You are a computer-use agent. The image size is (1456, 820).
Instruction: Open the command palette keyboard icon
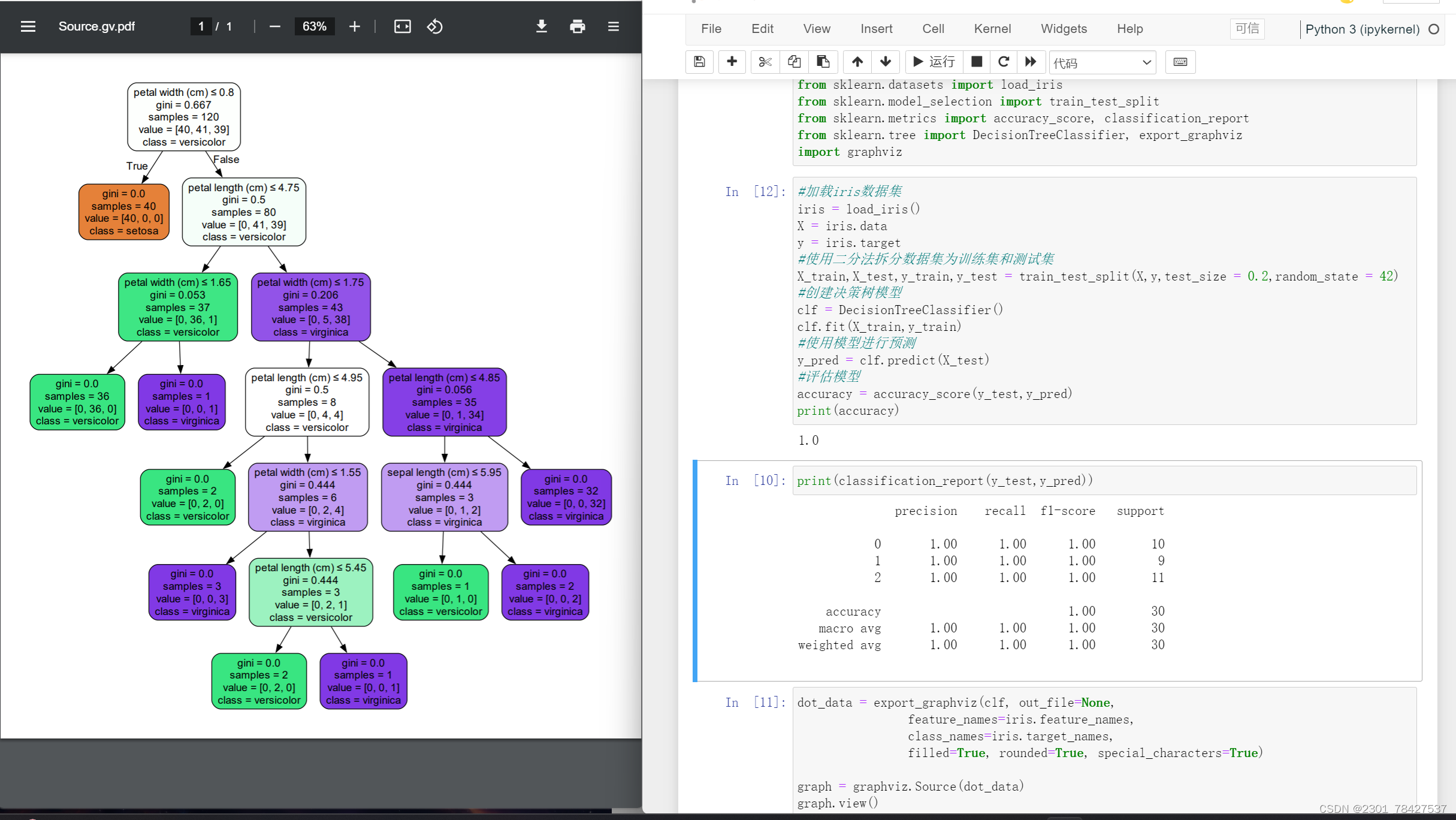coord(1180,62)
